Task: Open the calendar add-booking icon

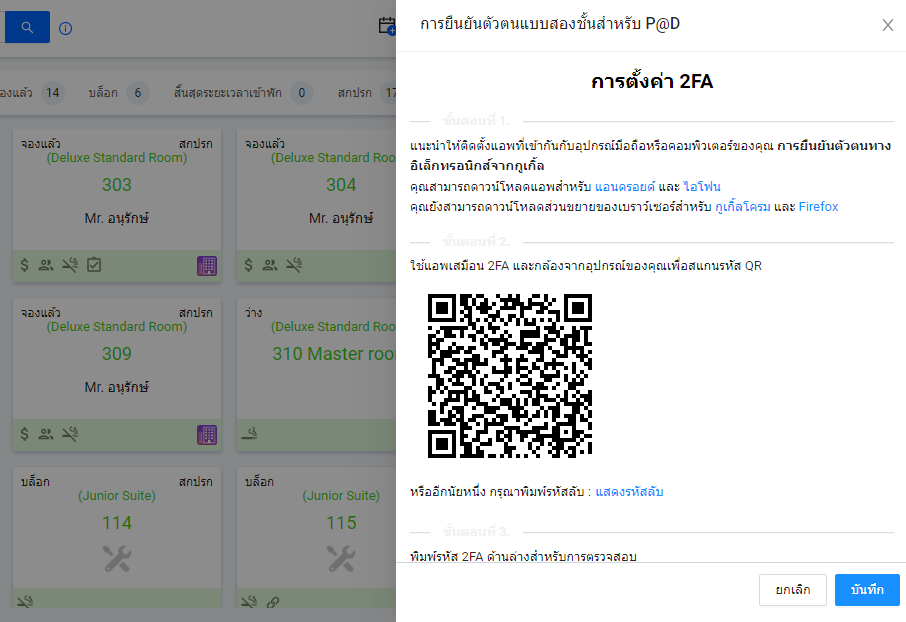Action: point(387,26)
